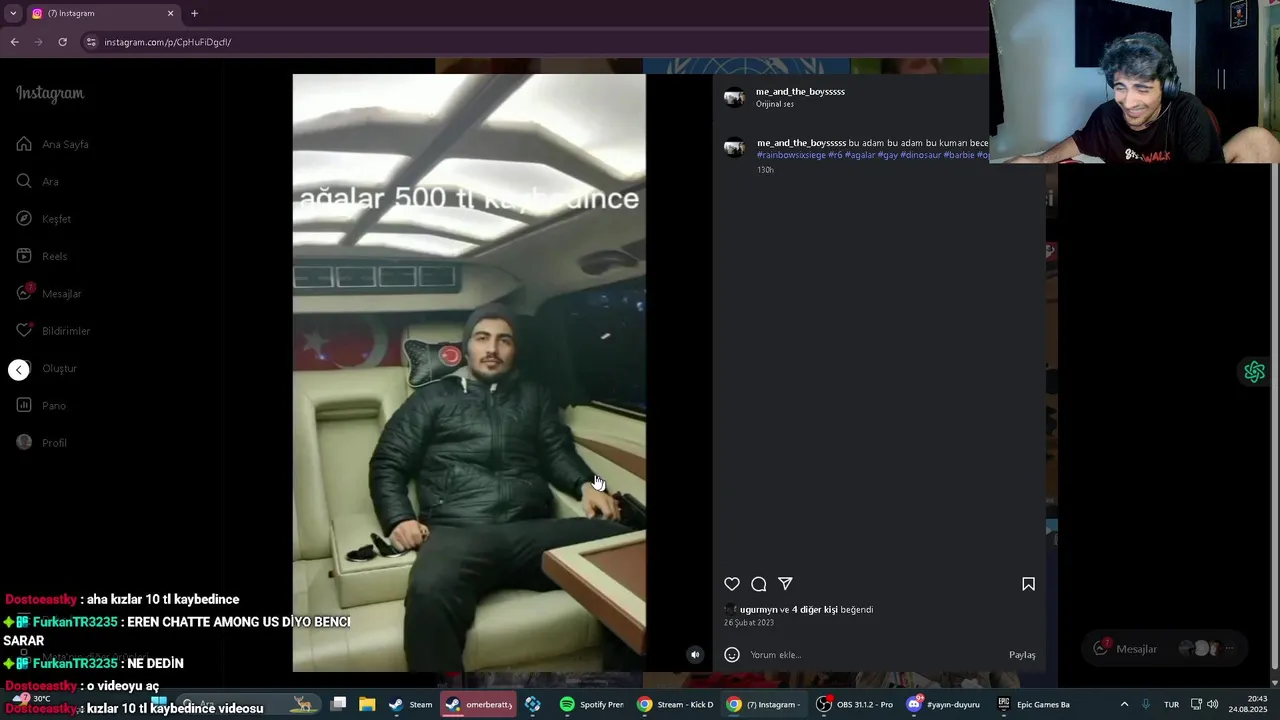1280x720 pixels.
Task: Open OBS 31.1.2 from taskbar
Action: coord(855,704)
